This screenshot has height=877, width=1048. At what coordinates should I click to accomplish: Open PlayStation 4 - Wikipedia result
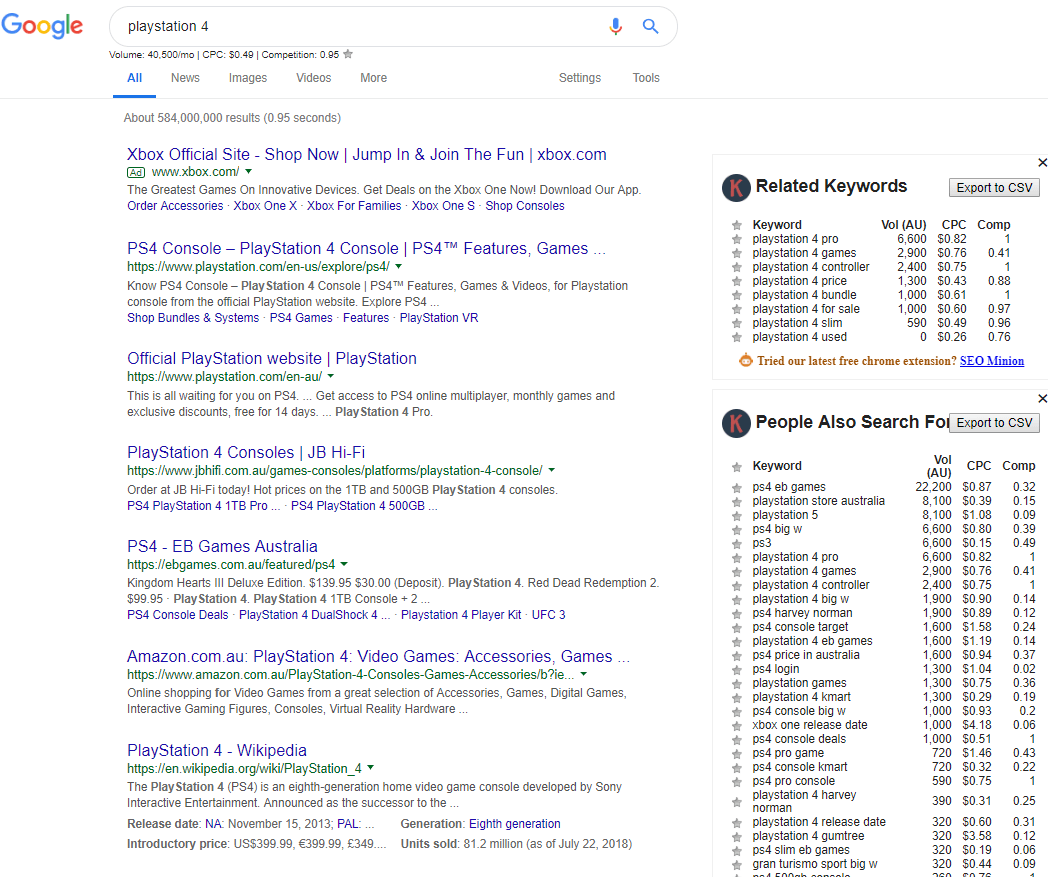pos(217,750)
